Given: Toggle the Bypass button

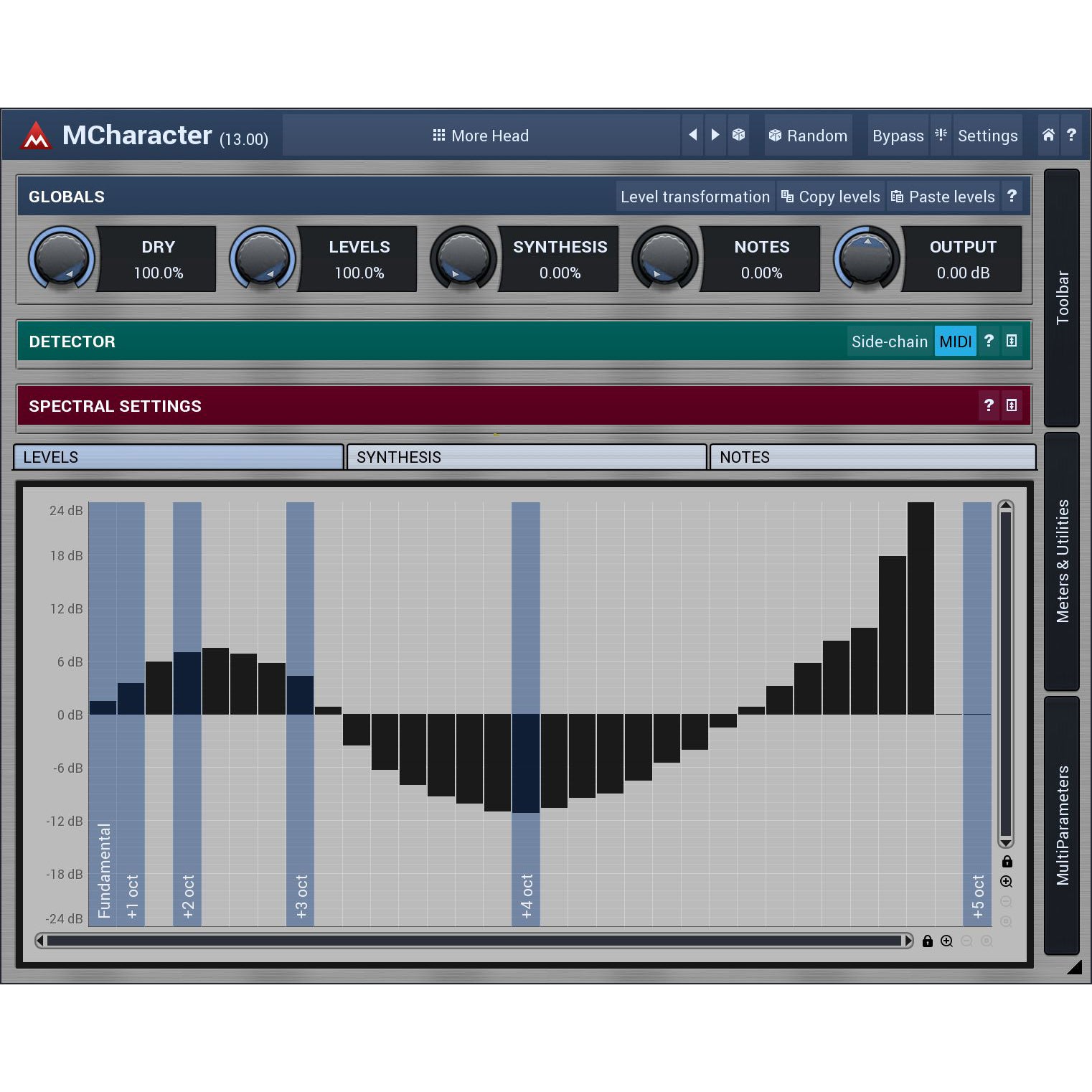Looking at the screenshot, I should tap(898, 136).
